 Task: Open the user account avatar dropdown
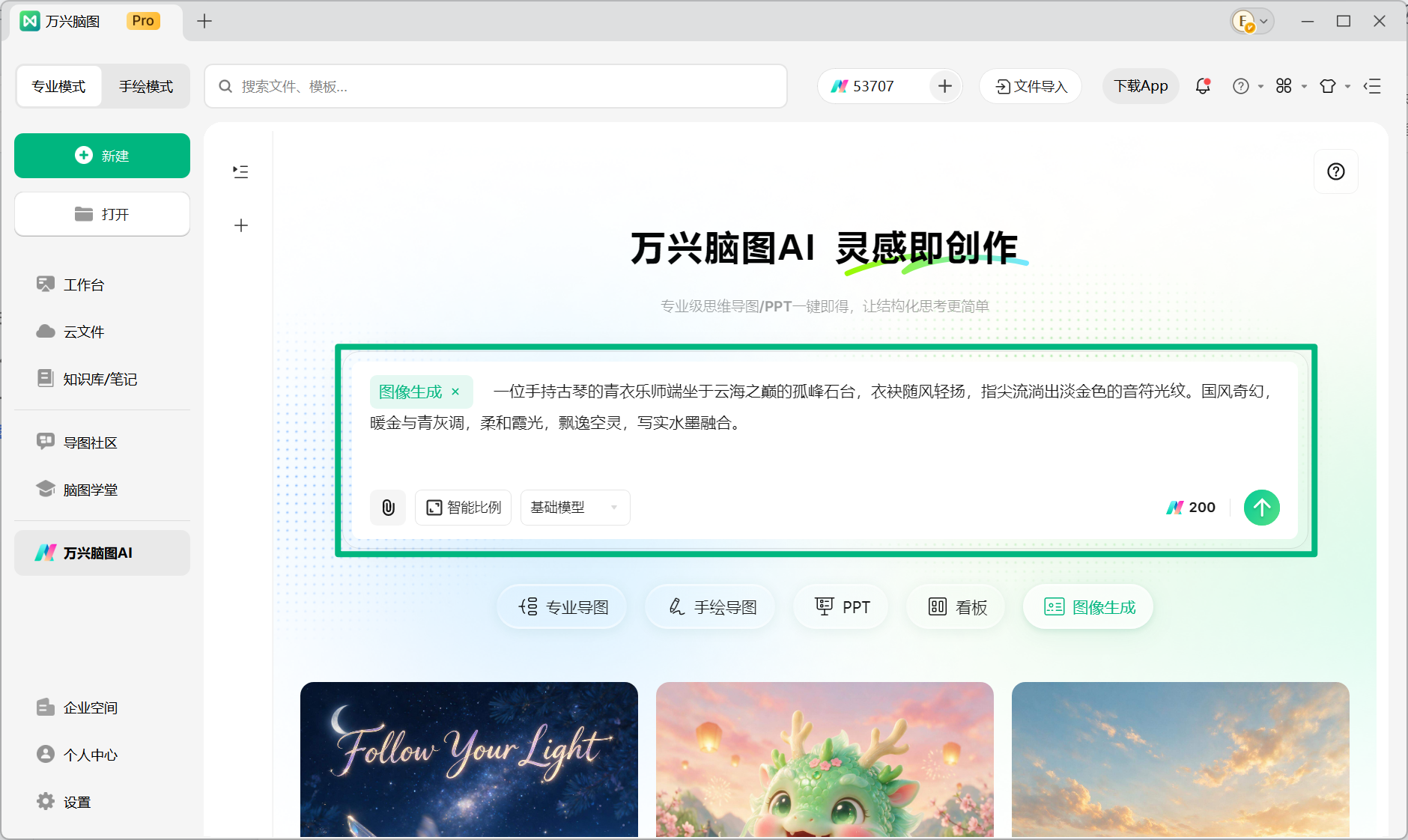(1251, 22)
